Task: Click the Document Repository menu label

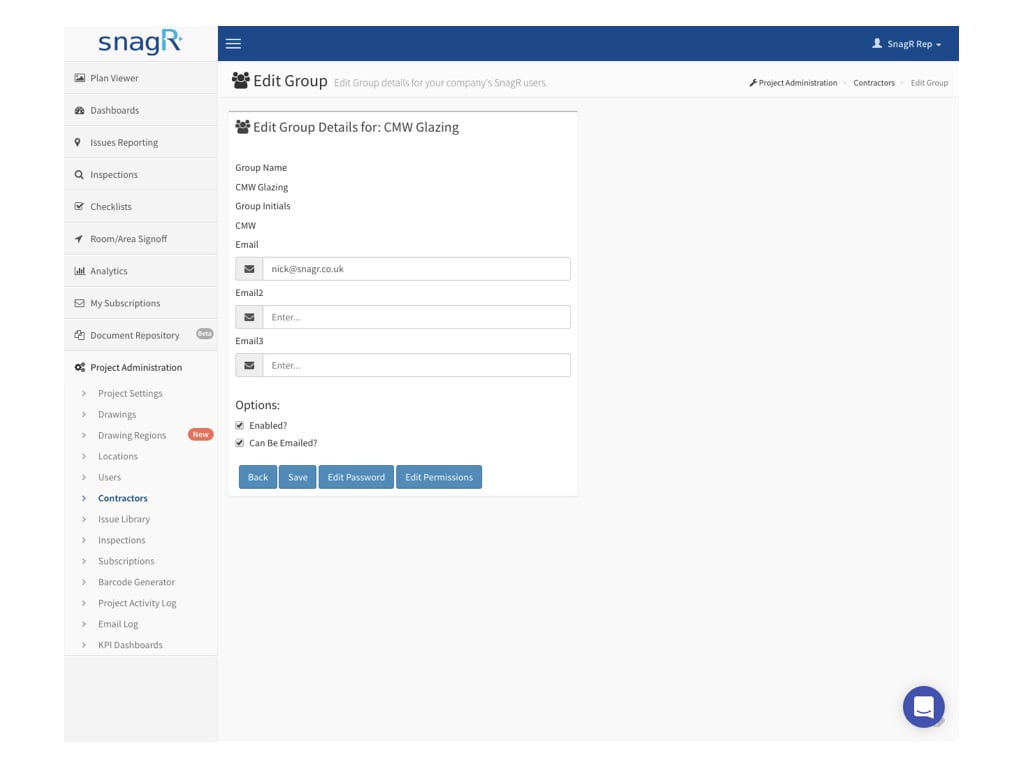Action: point(135,335)
